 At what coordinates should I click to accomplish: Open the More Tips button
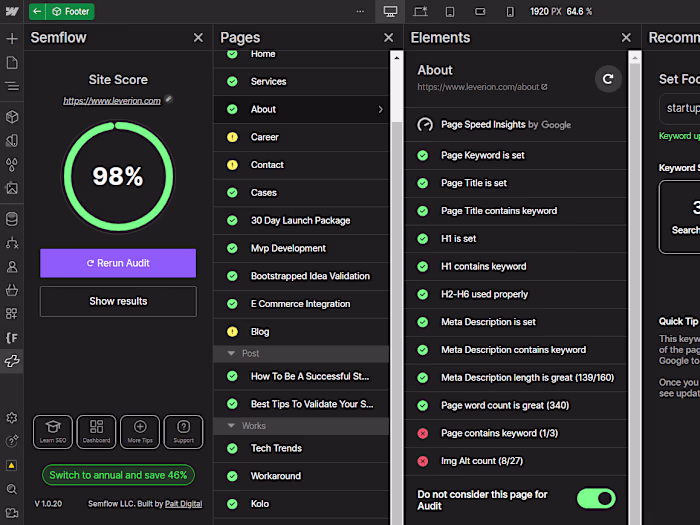pos(140,432)
